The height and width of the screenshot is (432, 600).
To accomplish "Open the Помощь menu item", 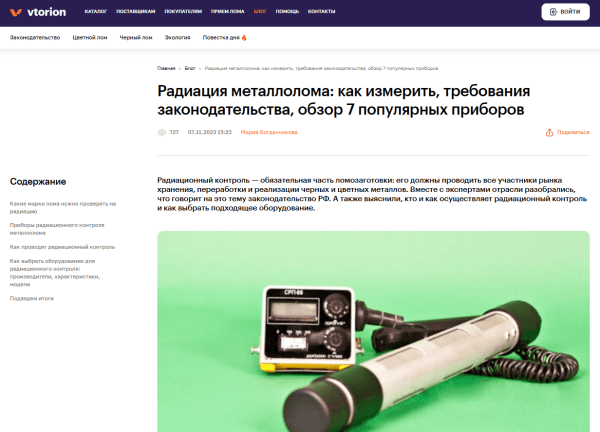I will point(287,11).
